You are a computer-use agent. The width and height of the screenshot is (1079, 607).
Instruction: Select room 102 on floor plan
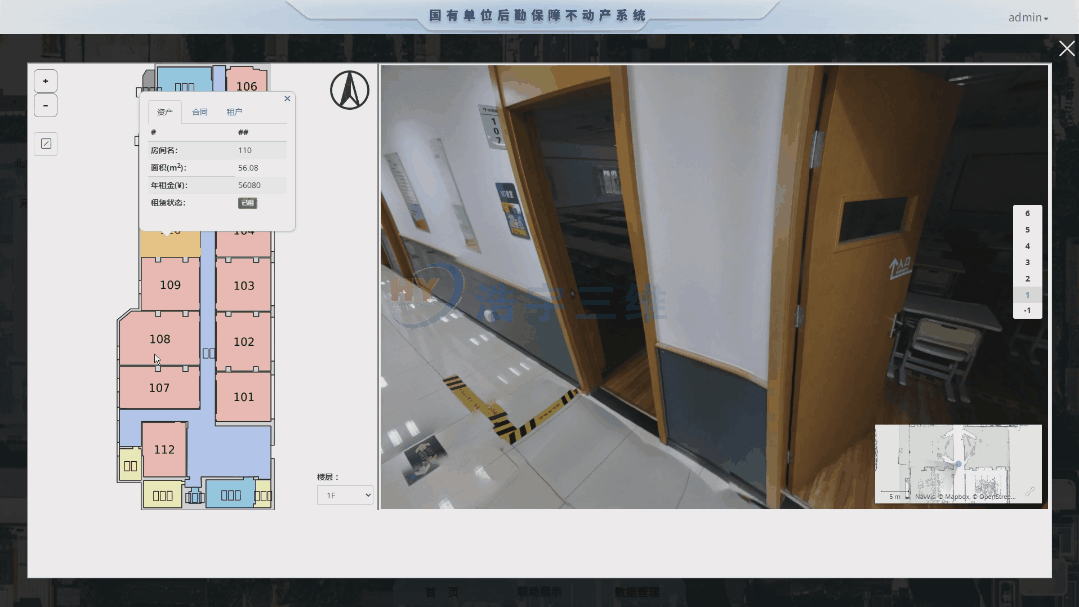pos(244,341)
